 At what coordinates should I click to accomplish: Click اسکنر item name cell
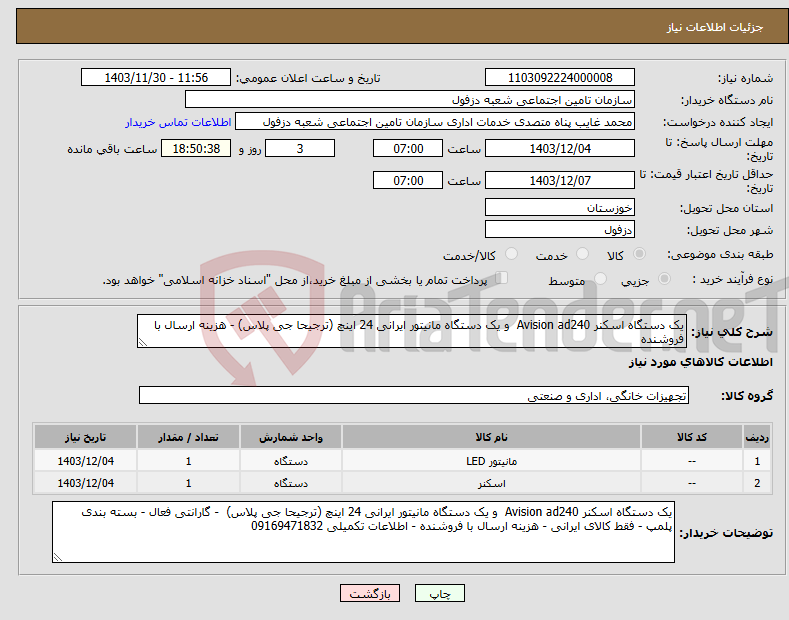[x=491, y=483]
